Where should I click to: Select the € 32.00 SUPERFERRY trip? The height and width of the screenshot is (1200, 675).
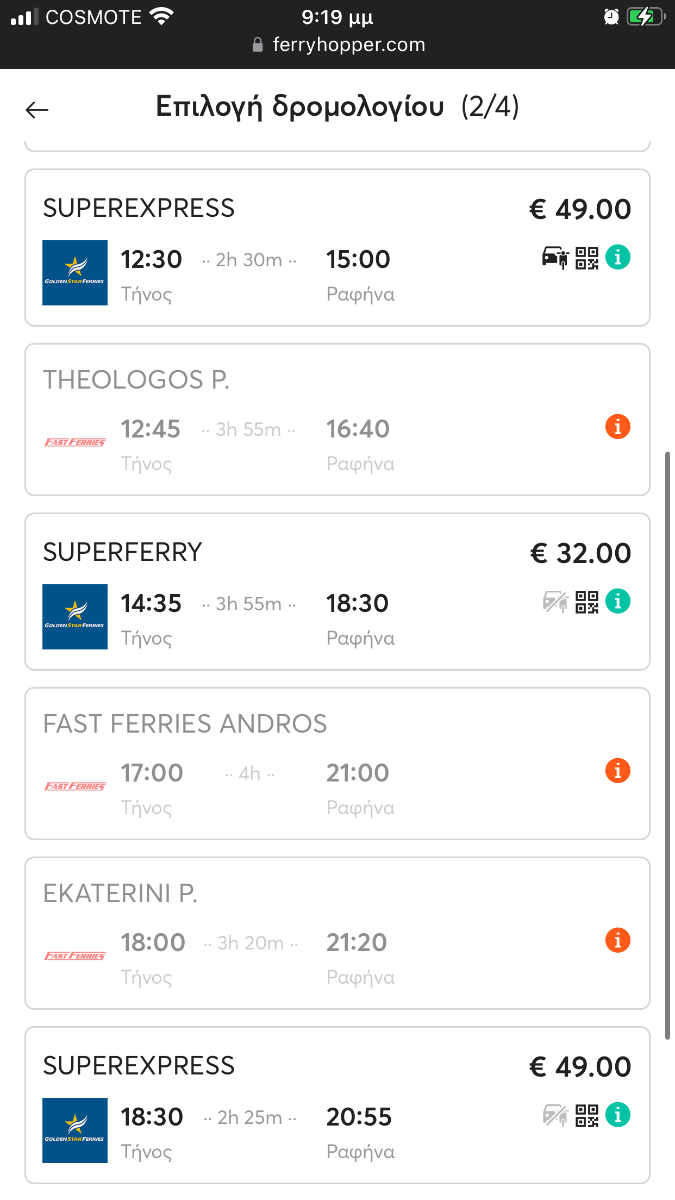click(337, 591)
